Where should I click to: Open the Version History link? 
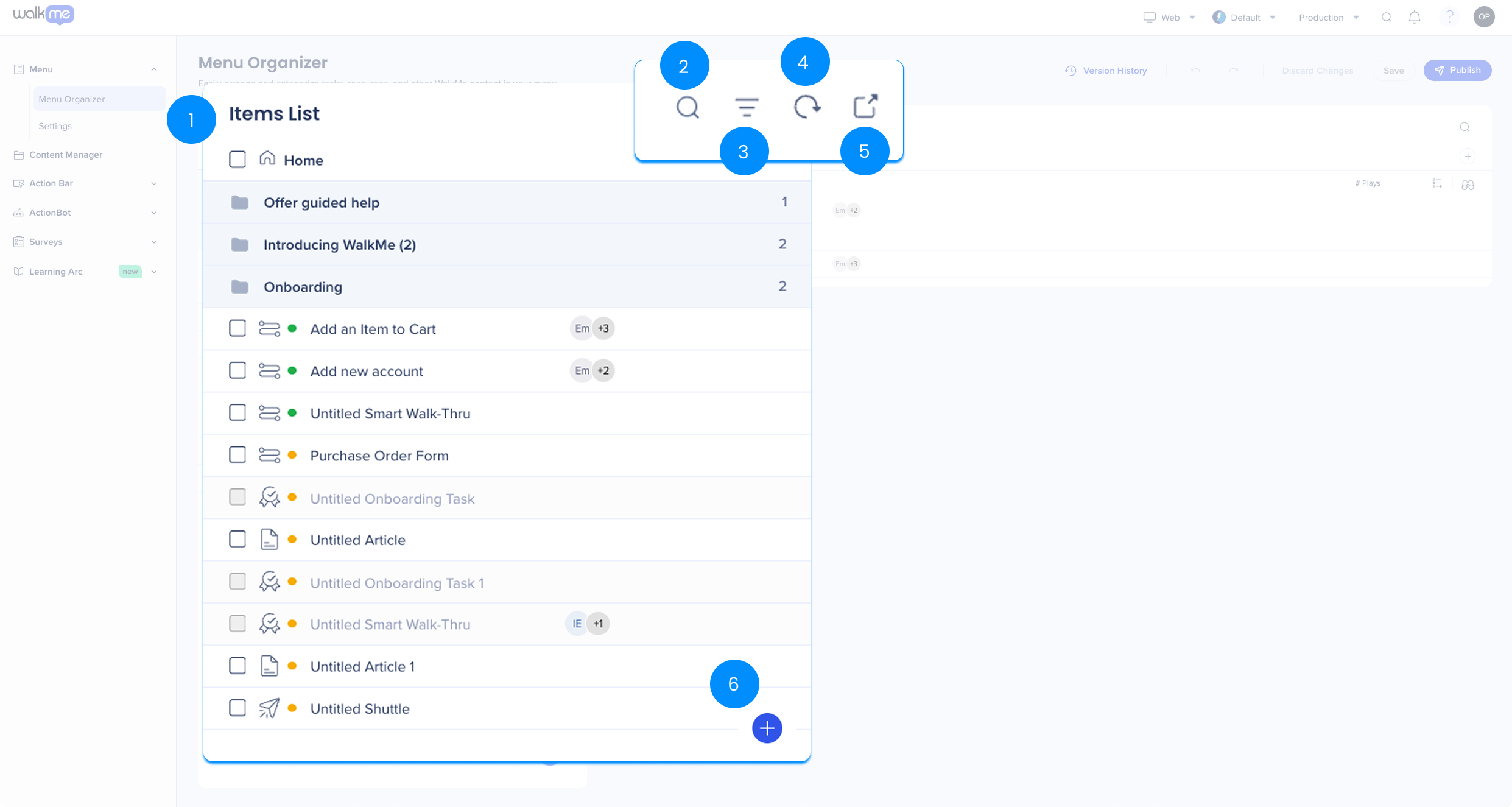1106,71
